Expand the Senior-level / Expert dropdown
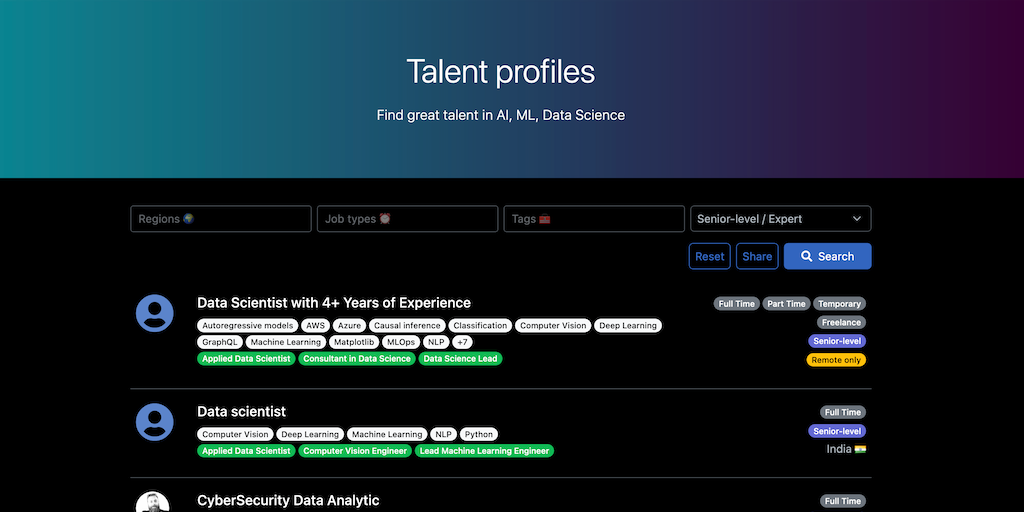Viewport: 1024px width, 512px height. click(780, 219)
